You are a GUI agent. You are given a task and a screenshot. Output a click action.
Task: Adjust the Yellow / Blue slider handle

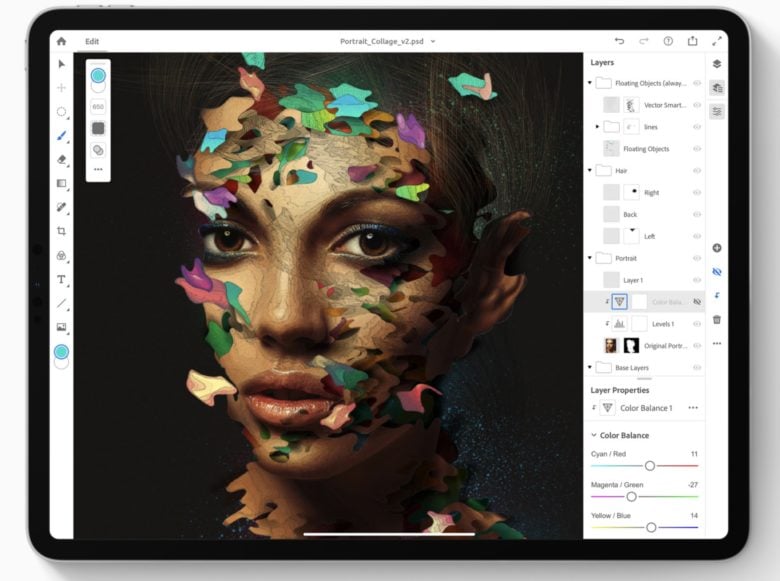coord(651,527)
